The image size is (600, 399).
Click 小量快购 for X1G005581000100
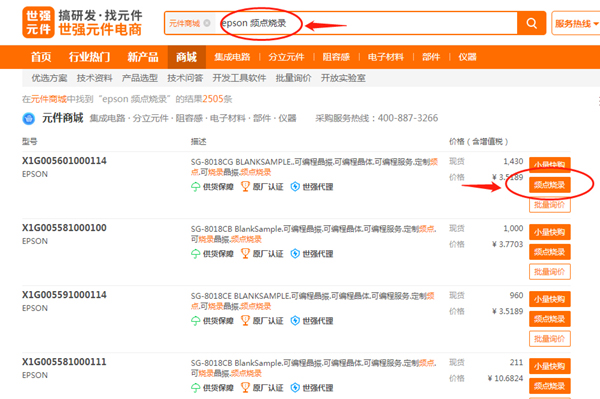point(549,232)
